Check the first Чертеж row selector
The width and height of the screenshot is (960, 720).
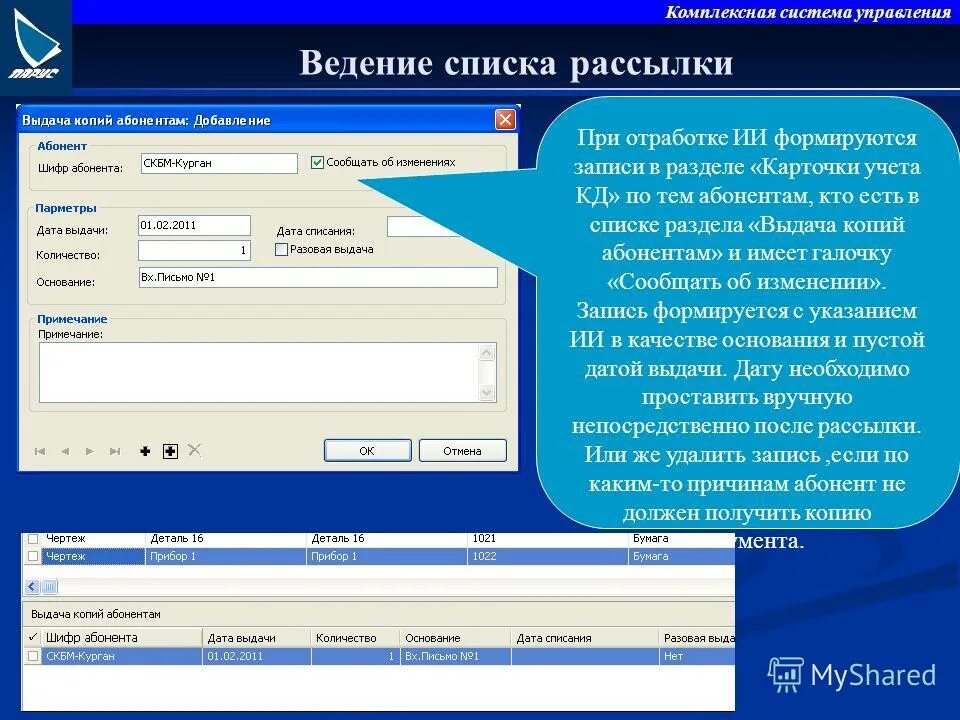34,538
